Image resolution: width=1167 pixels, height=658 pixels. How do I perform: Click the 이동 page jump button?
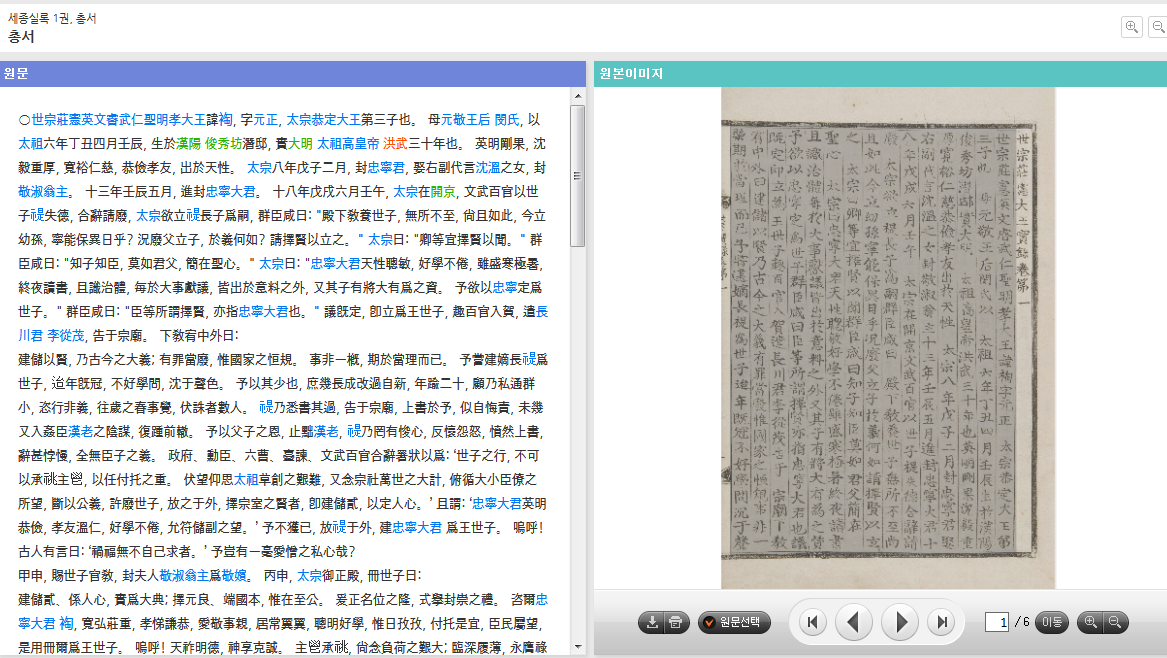(1053, 623)
